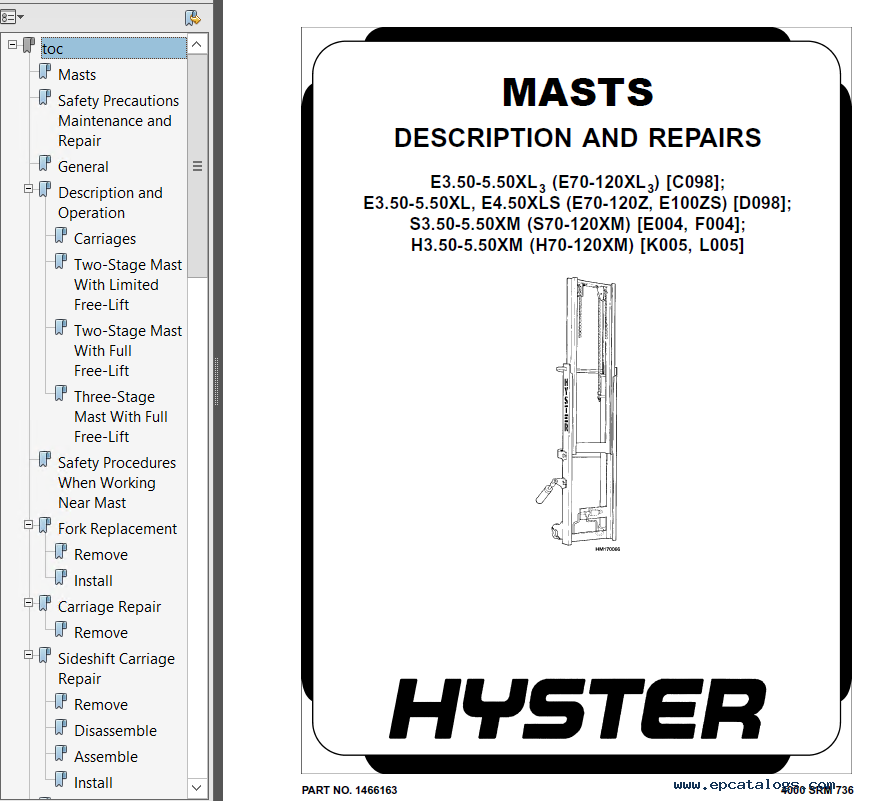
Task: Jump to Carriage Repair bookmark
Action: (x=109, y=607)
